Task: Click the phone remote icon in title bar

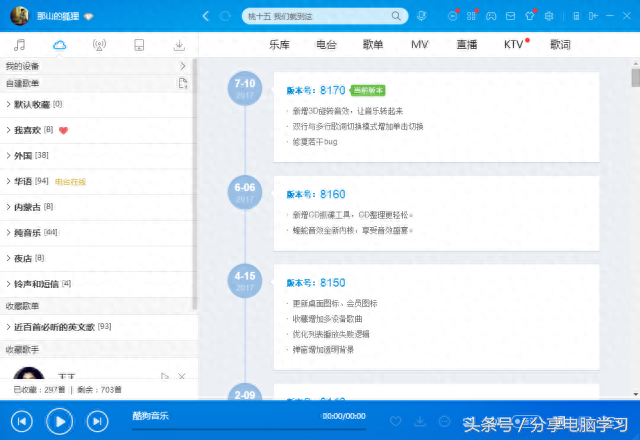Action: [576, 16]
